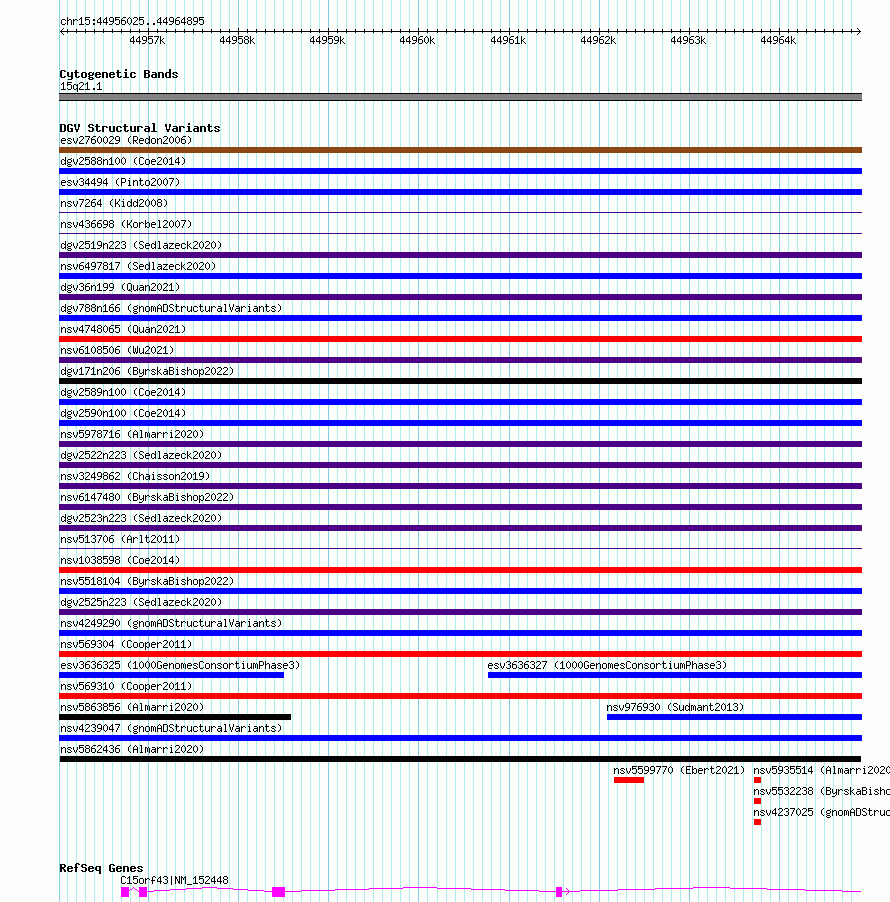Click the black bar under nsv5863856
Viewport: 890px width, 902px height.
175,717
